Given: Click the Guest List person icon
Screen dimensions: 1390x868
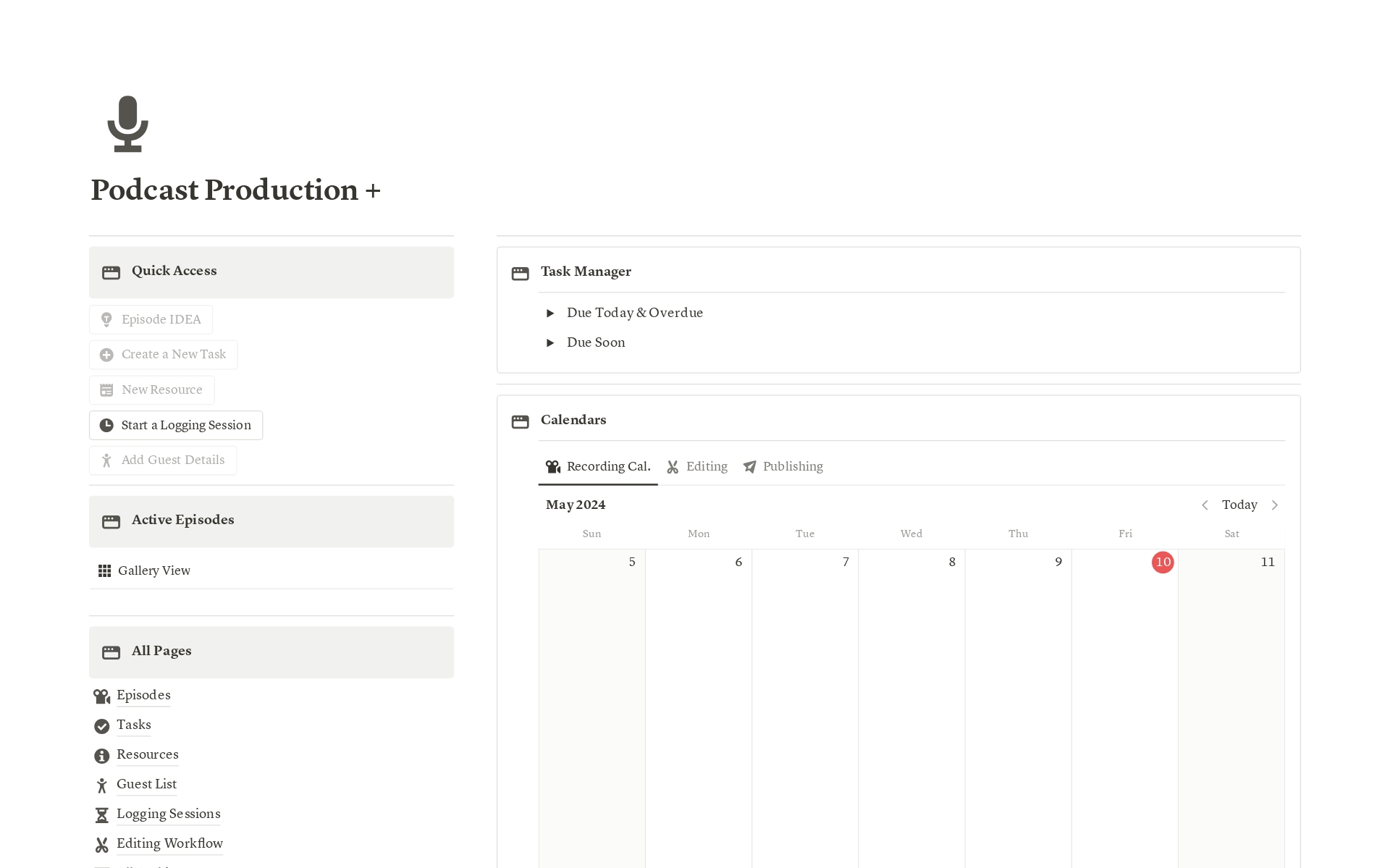Looking at the screenshot, I should click(x=101, y=785).
